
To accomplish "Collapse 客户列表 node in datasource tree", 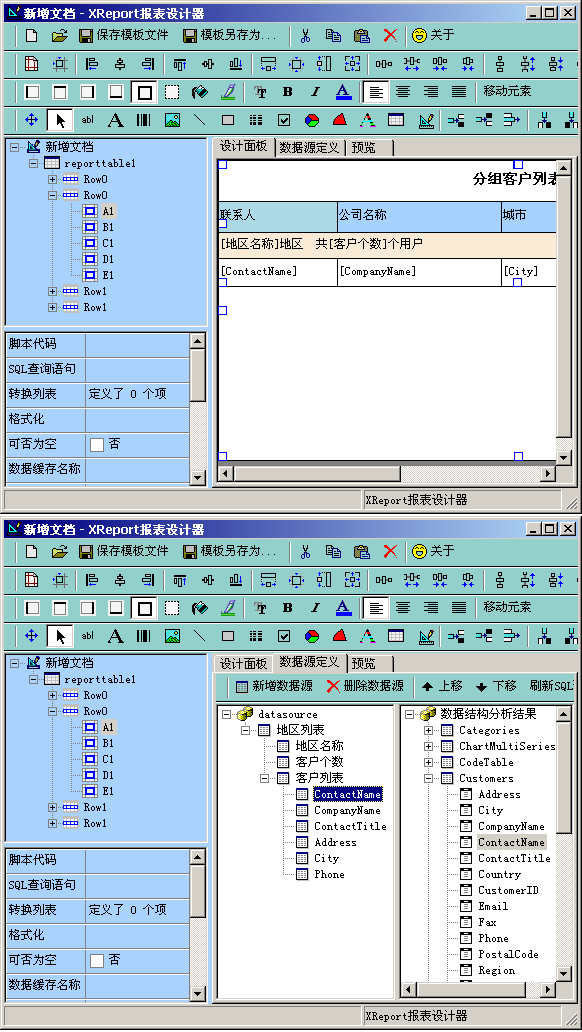I will click(265, 778).
